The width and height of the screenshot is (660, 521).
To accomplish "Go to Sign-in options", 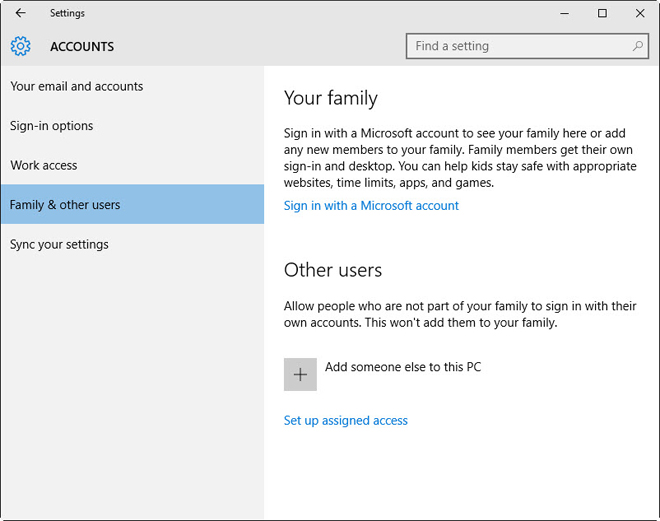I will (x=52, y=126).
